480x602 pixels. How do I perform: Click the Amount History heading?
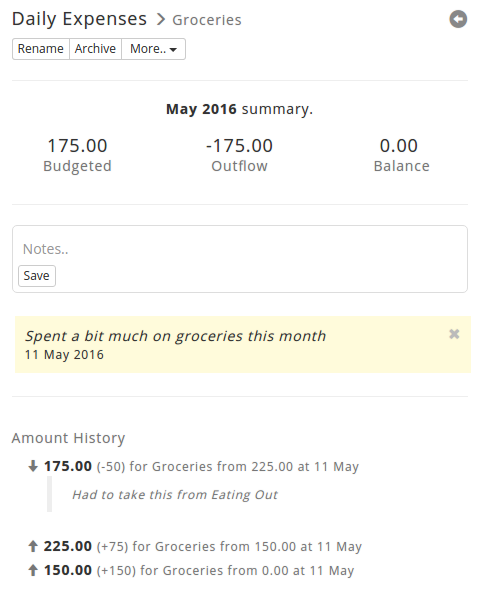[68, 438]
